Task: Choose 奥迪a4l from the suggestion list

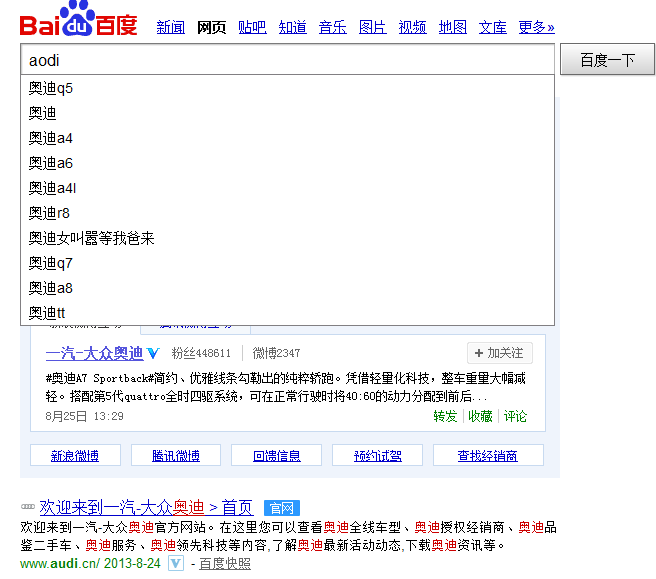Action: pyautogui.click(x=53, y=188)
